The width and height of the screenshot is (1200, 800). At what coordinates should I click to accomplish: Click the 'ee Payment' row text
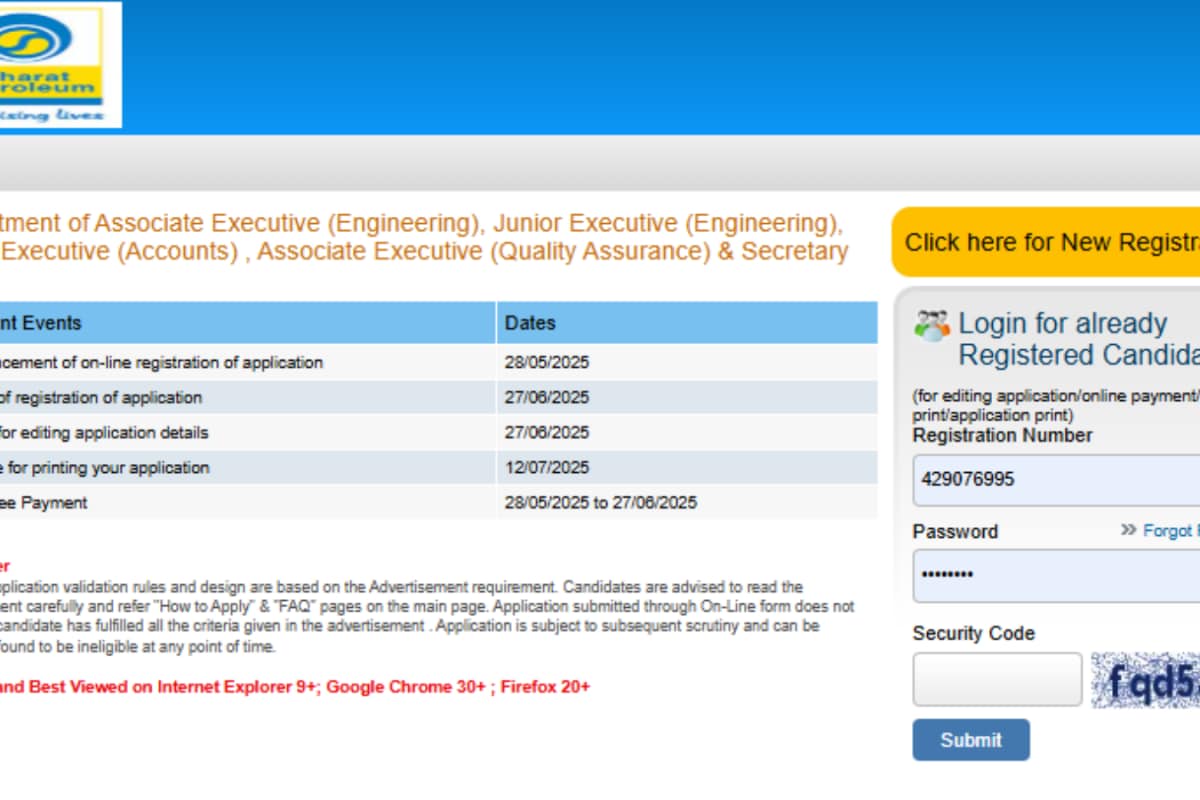tap(43, 502)
